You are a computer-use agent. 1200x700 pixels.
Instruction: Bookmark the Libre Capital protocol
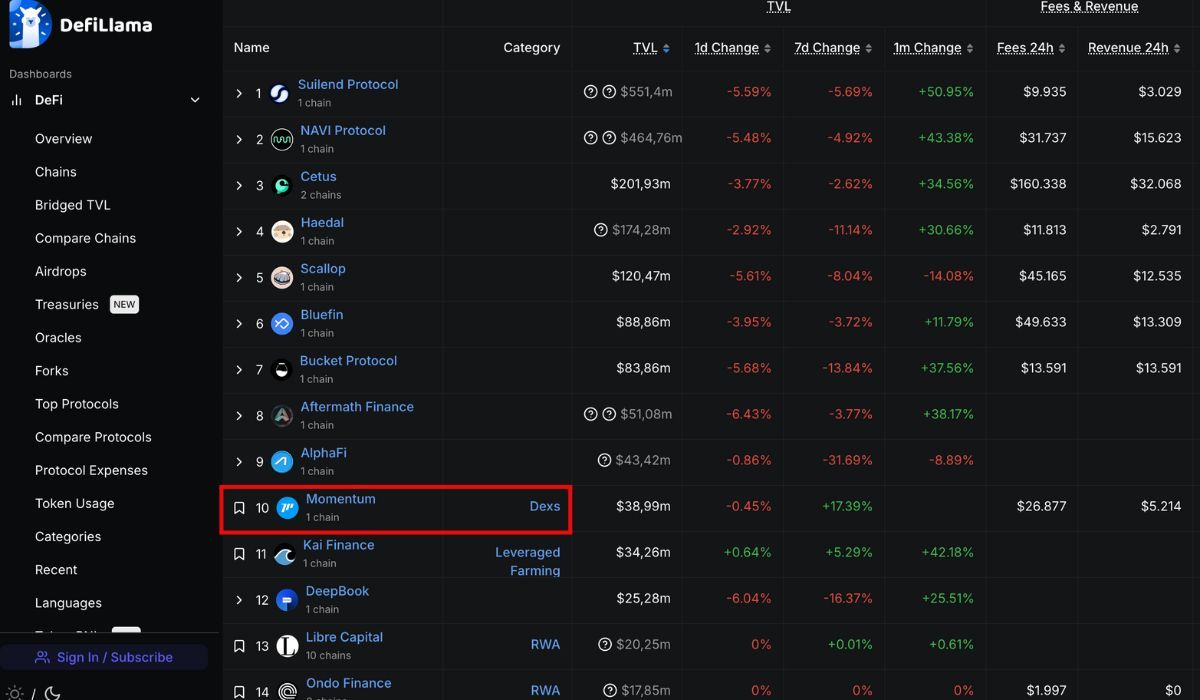[239, 646]
